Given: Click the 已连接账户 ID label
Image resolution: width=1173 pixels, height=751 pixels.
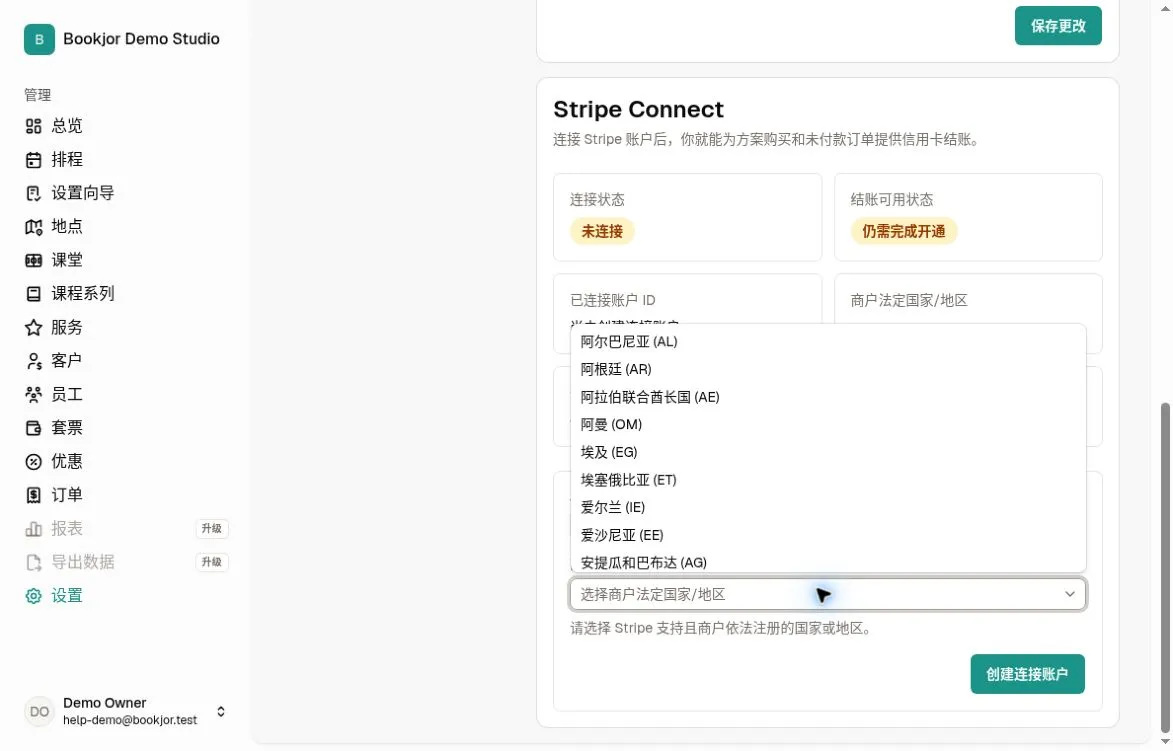Looking at the screenshot, I should pos(613,301).
